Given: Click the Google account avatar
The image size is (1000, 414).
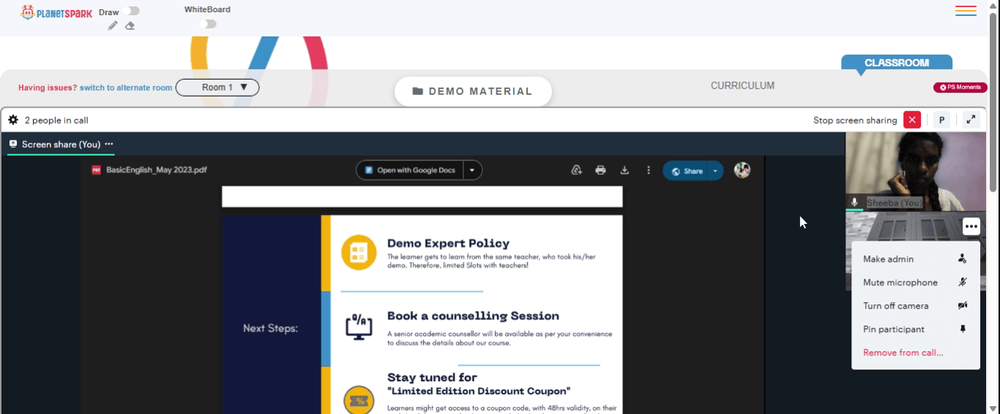Looking at the screenshot, I should [742, 170].
